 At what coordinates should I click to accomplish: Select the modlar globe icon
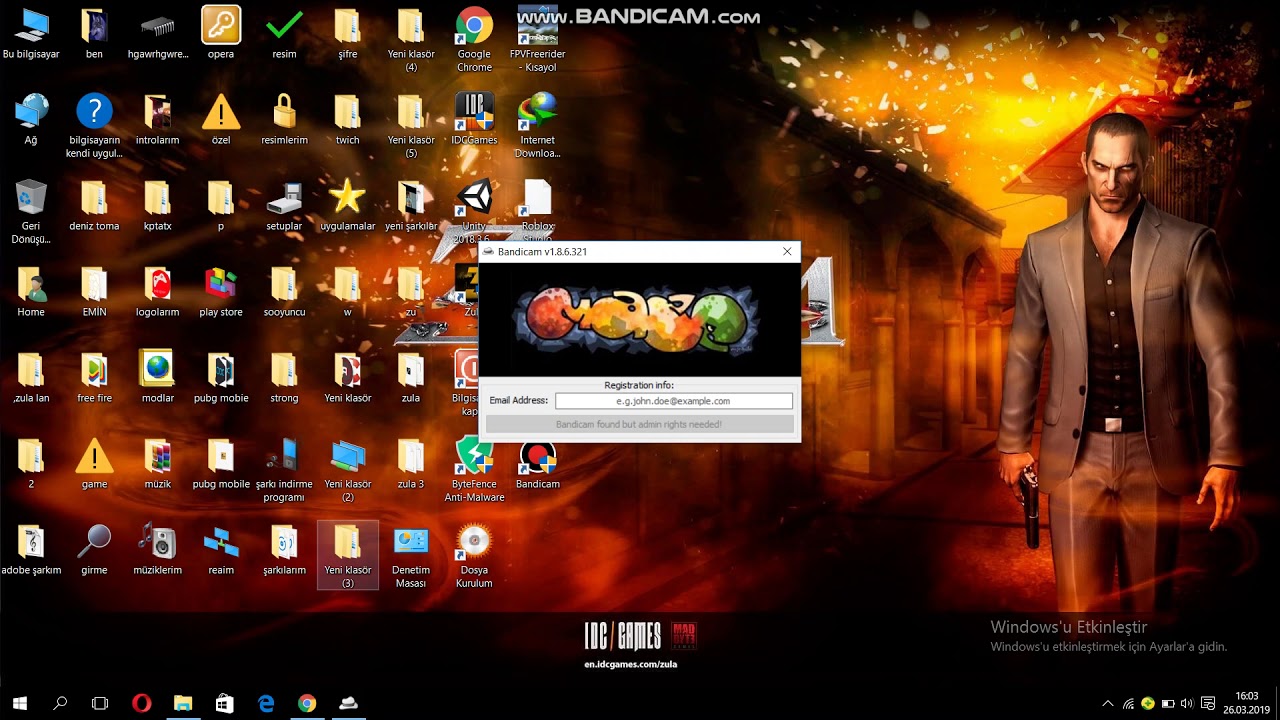[157, 369]
